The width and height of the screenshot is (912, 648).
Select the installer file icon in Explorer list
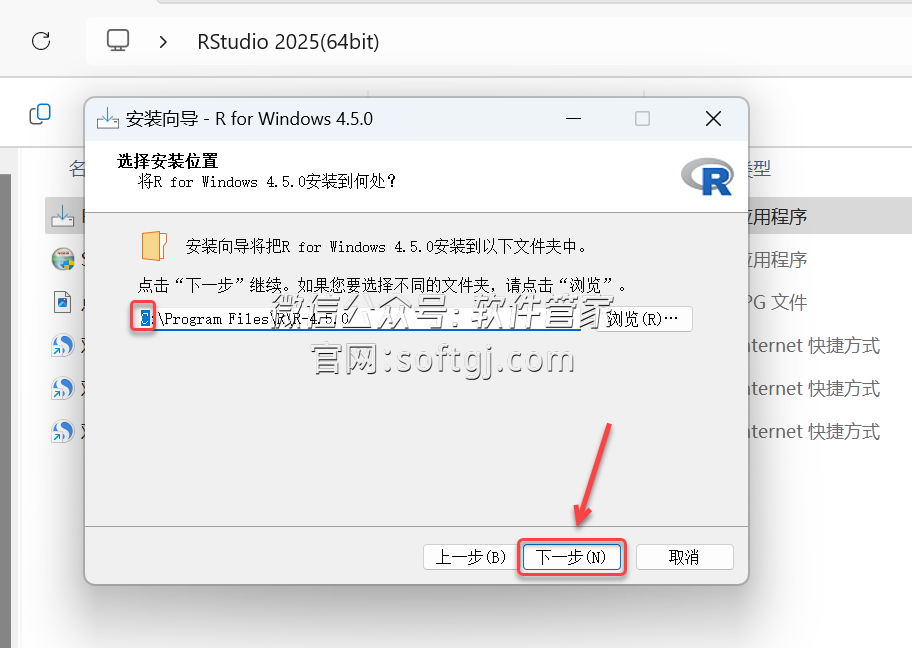click(x=62, y=216)
